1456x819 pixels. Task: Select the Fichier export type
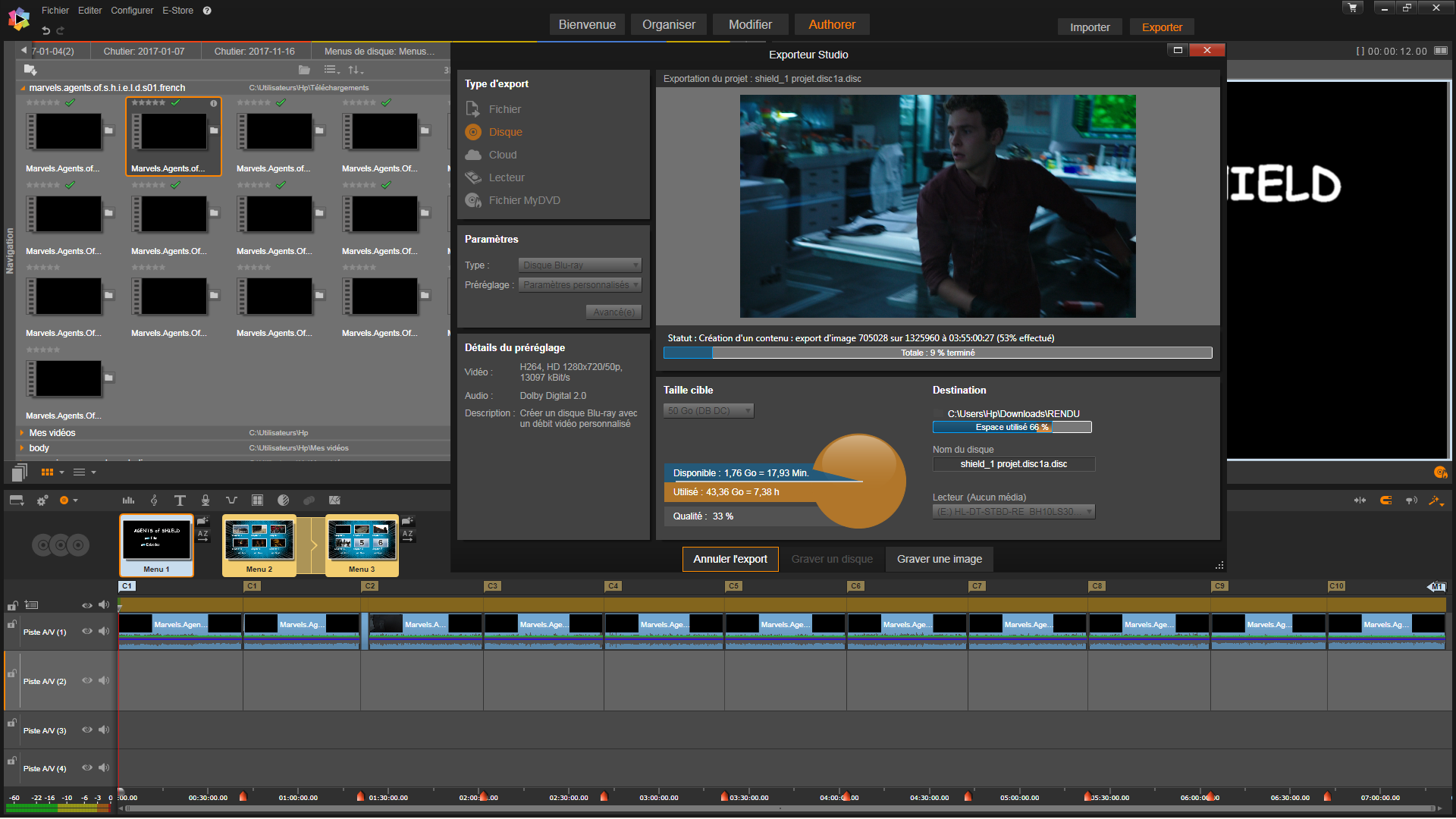click(x=504, y=109)
